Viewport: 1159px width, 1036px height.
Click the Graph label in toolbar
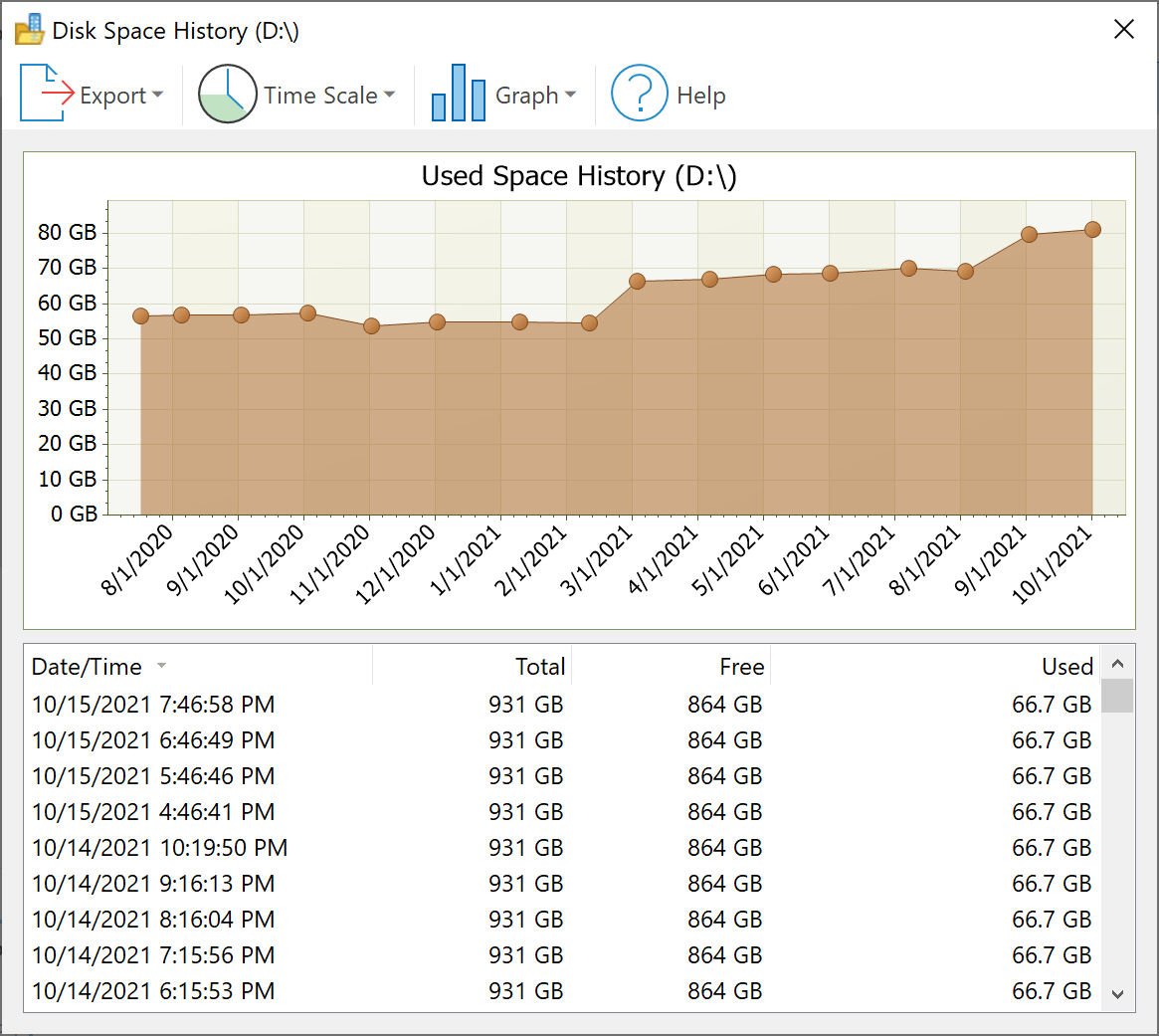click(526, 96)
